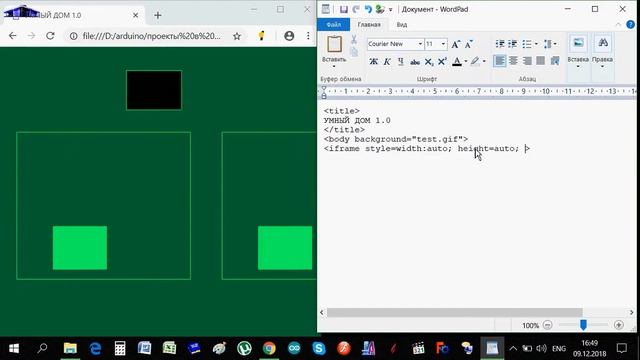Screen dimensions: 640x360
Task: Click the WordPad zoom in plus button
Action: coord(619,325)
